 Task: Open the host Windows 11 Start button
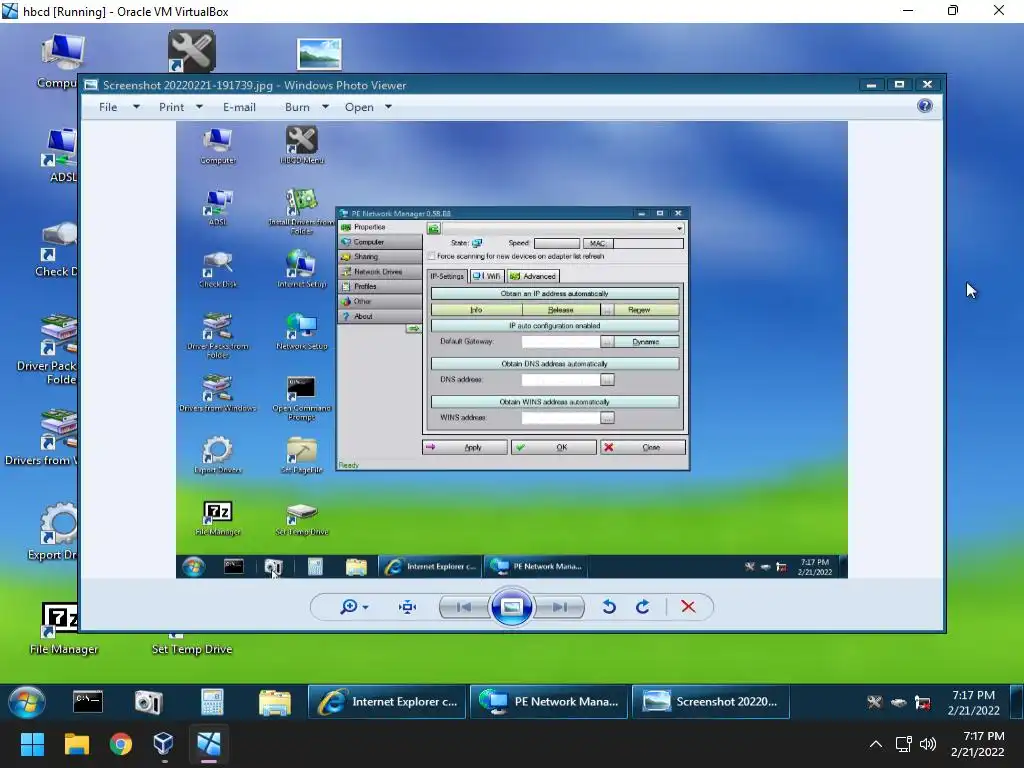[32, 744]
